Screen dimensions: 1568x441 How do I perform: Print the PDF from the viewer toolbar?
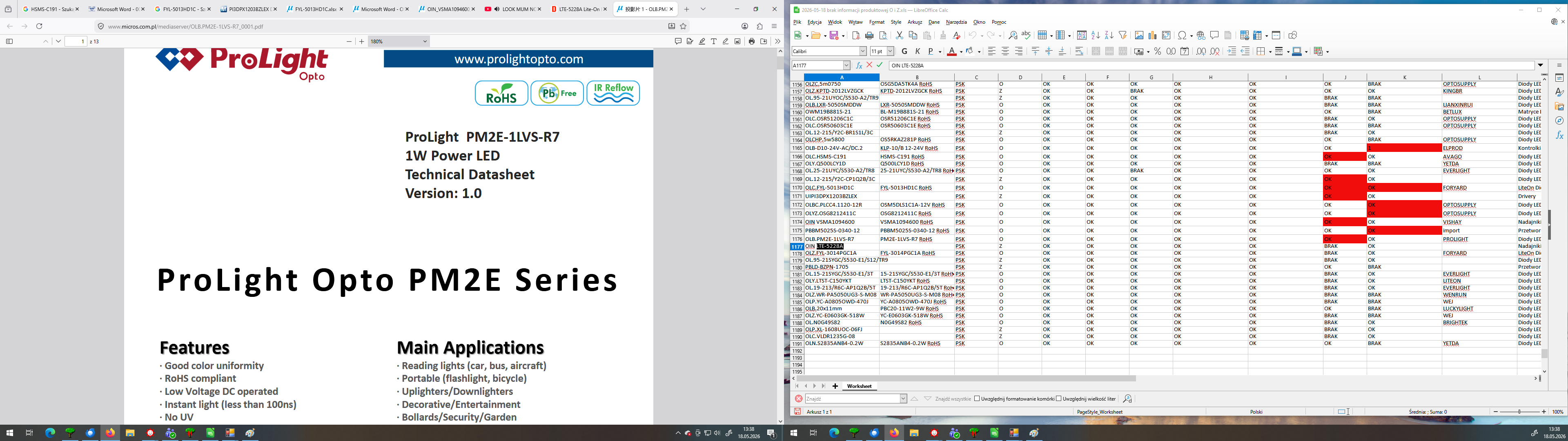click(752, 41)
